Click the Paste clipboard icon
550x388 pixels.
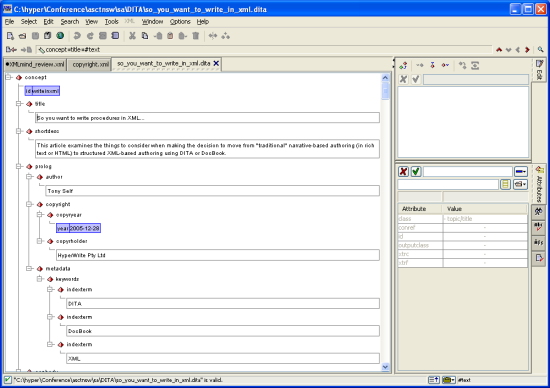[x=170, y=36]
